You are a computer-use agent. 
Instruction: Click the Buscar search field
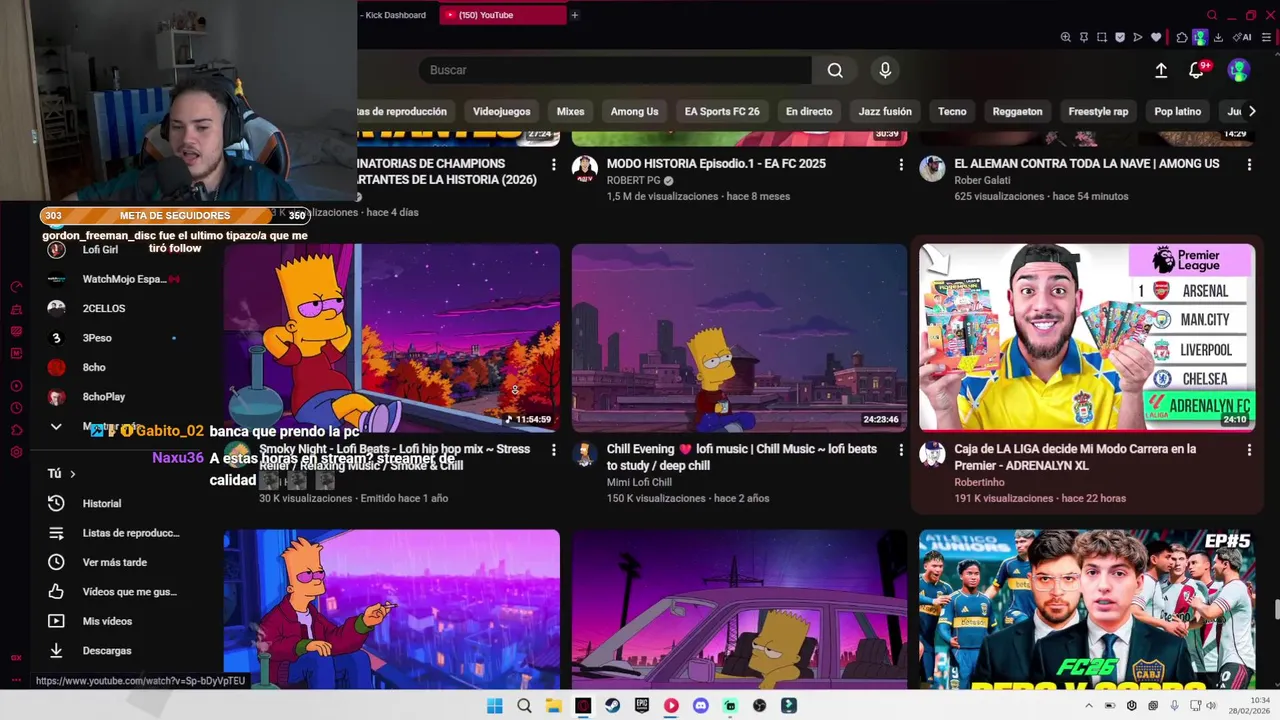tap(615, 70)
